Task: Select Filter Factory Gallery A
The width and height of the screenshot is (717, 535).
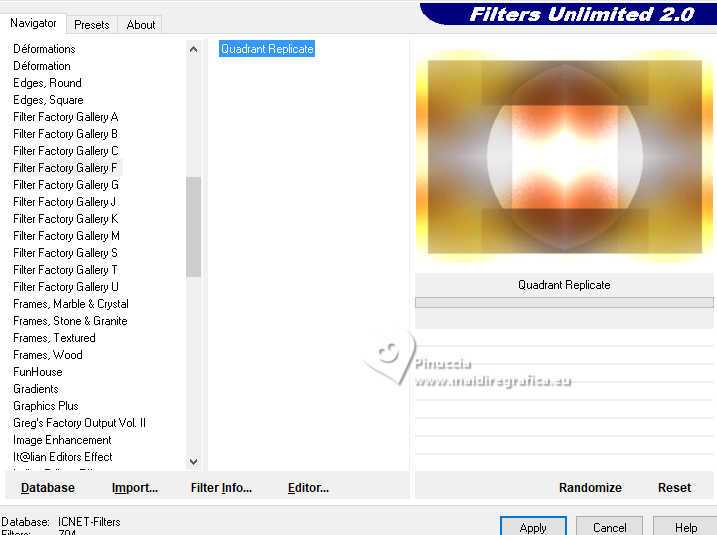Action: [x=65, y=117]
